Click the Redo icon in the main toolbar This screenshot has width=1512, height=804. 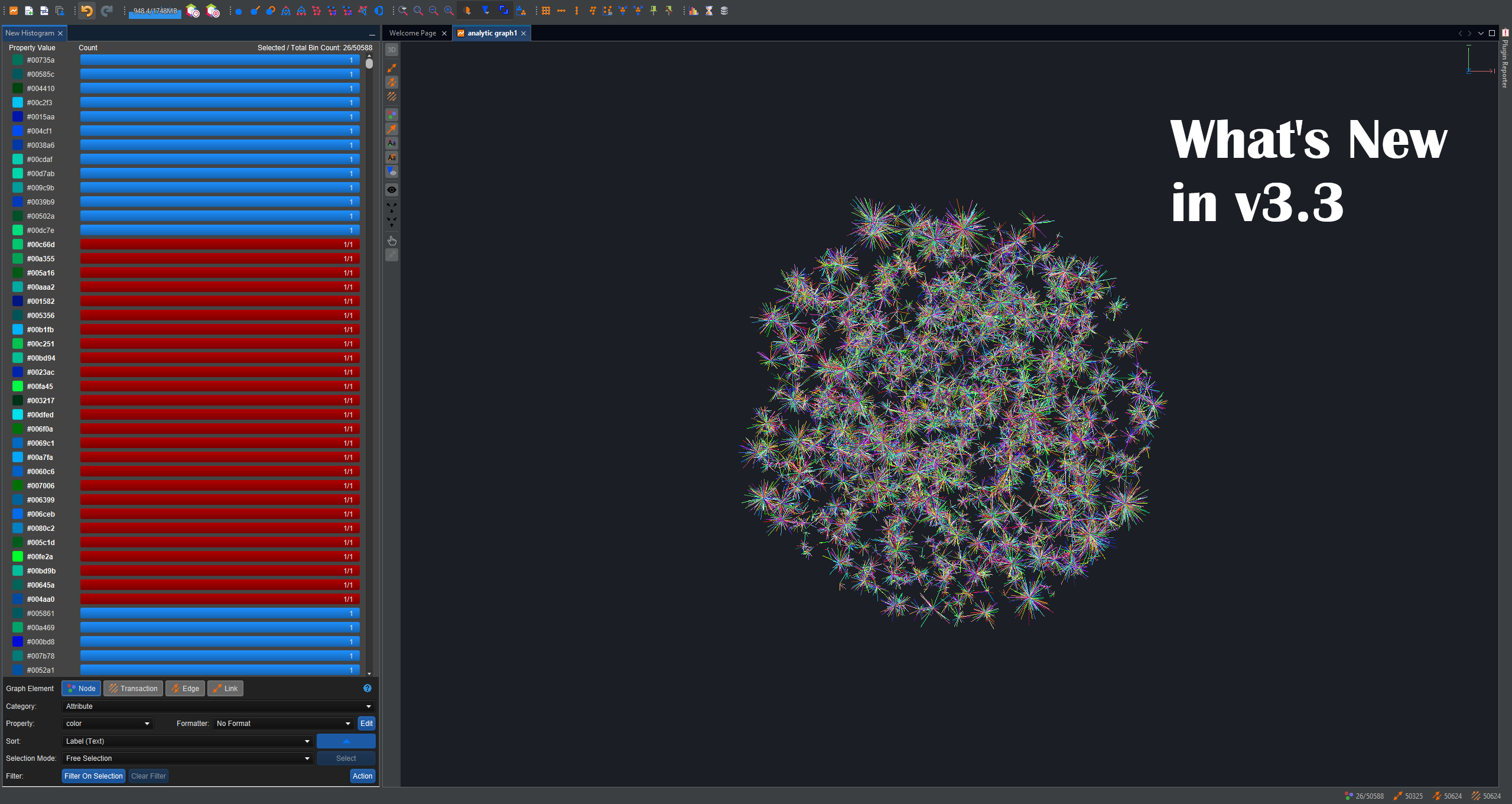(x=107, y=10)
